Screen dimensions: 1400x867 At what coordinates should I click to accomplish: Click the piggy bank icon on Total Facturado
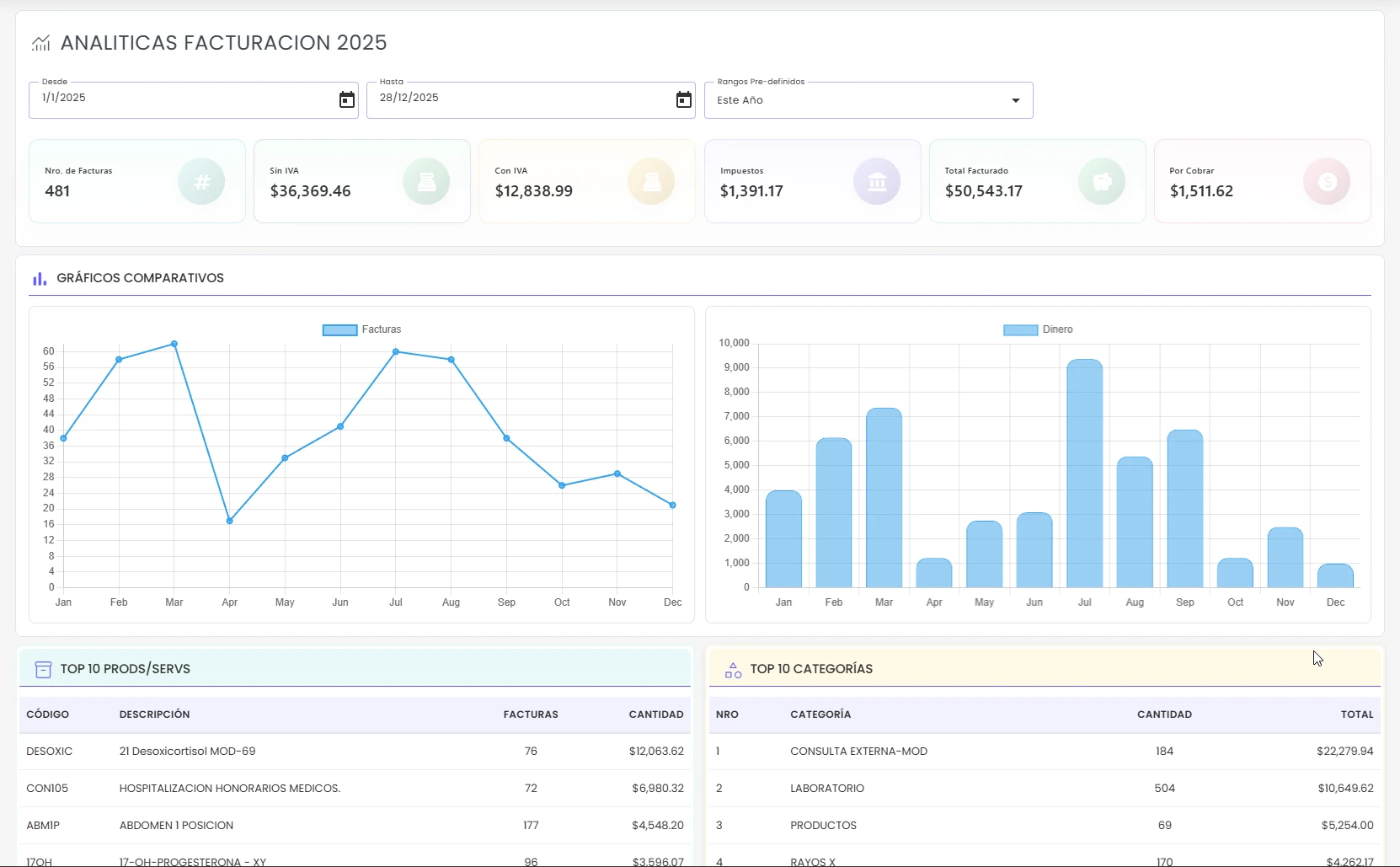click(x=1102, y=181)
